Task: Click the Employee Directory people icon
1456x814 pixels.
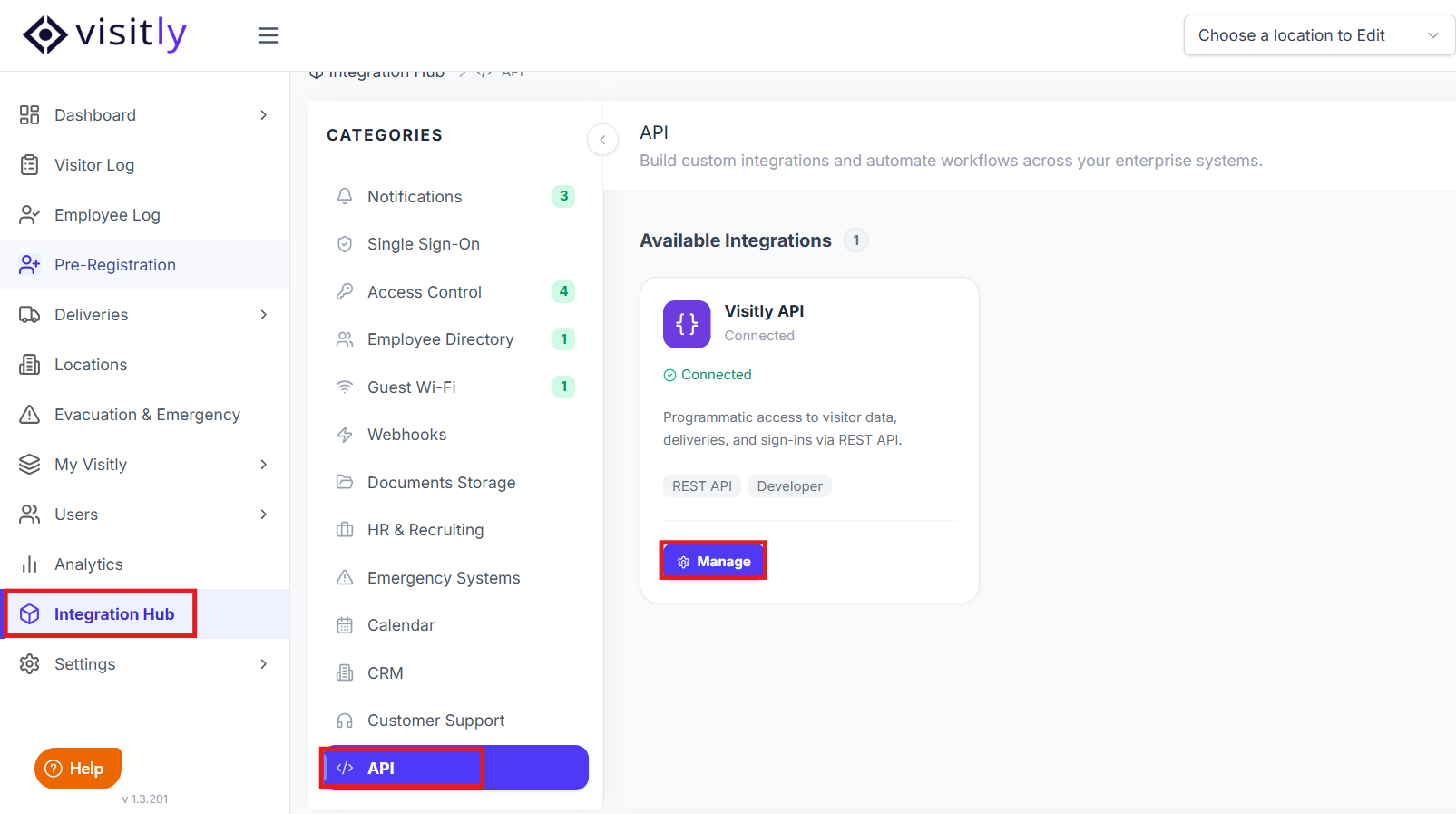Action: [345, 339]
